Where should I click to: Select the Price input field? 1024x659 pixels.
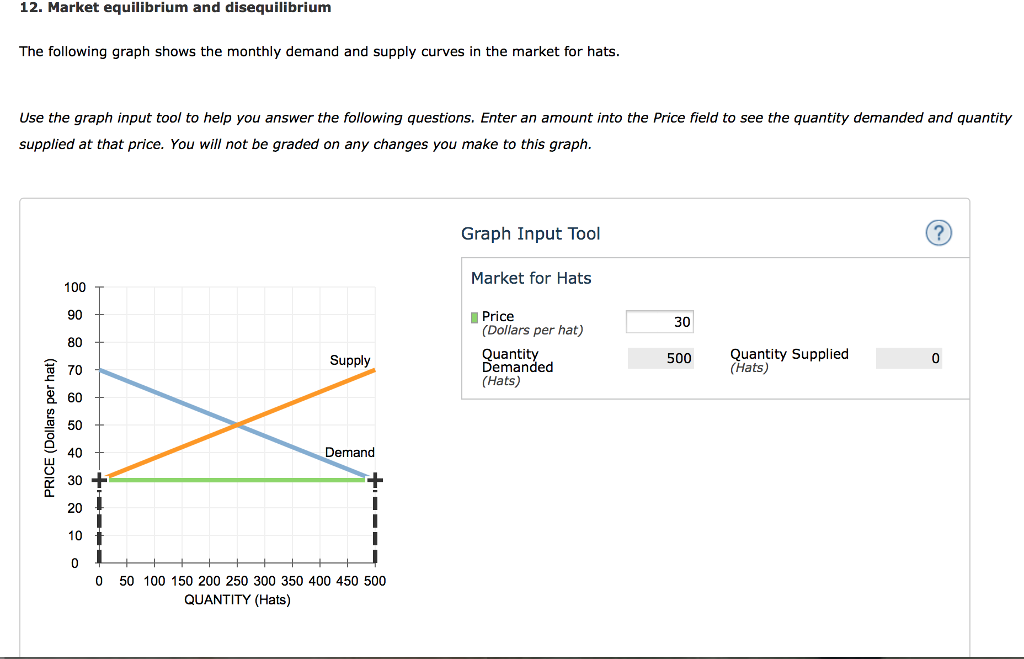[x=660, y=321]
